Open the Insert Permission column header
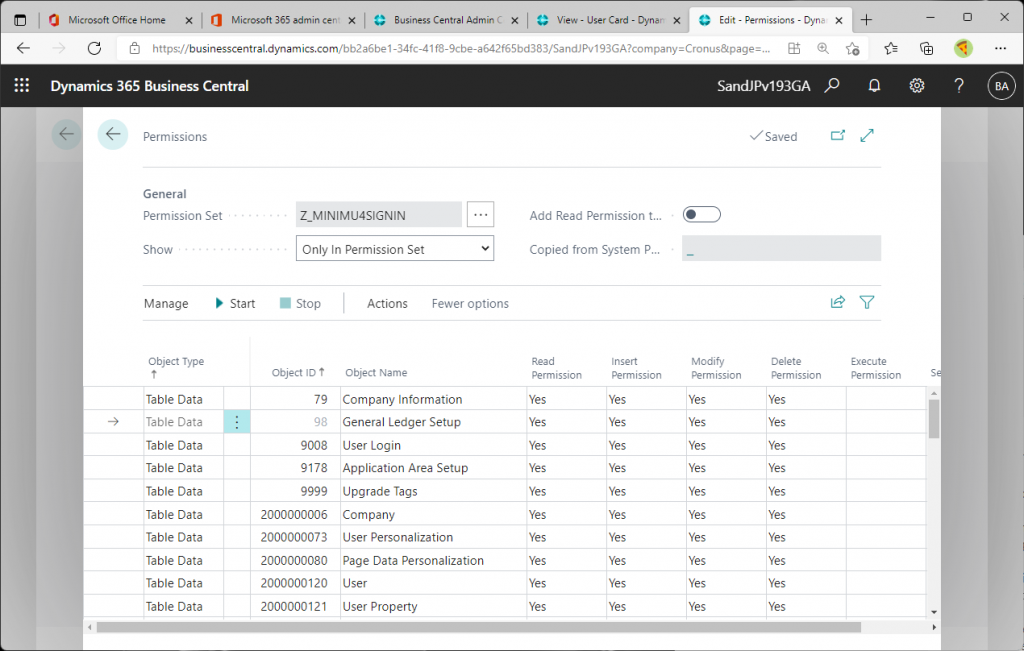The height and width of the screenshot is (651, 1024). click(636, 368)
